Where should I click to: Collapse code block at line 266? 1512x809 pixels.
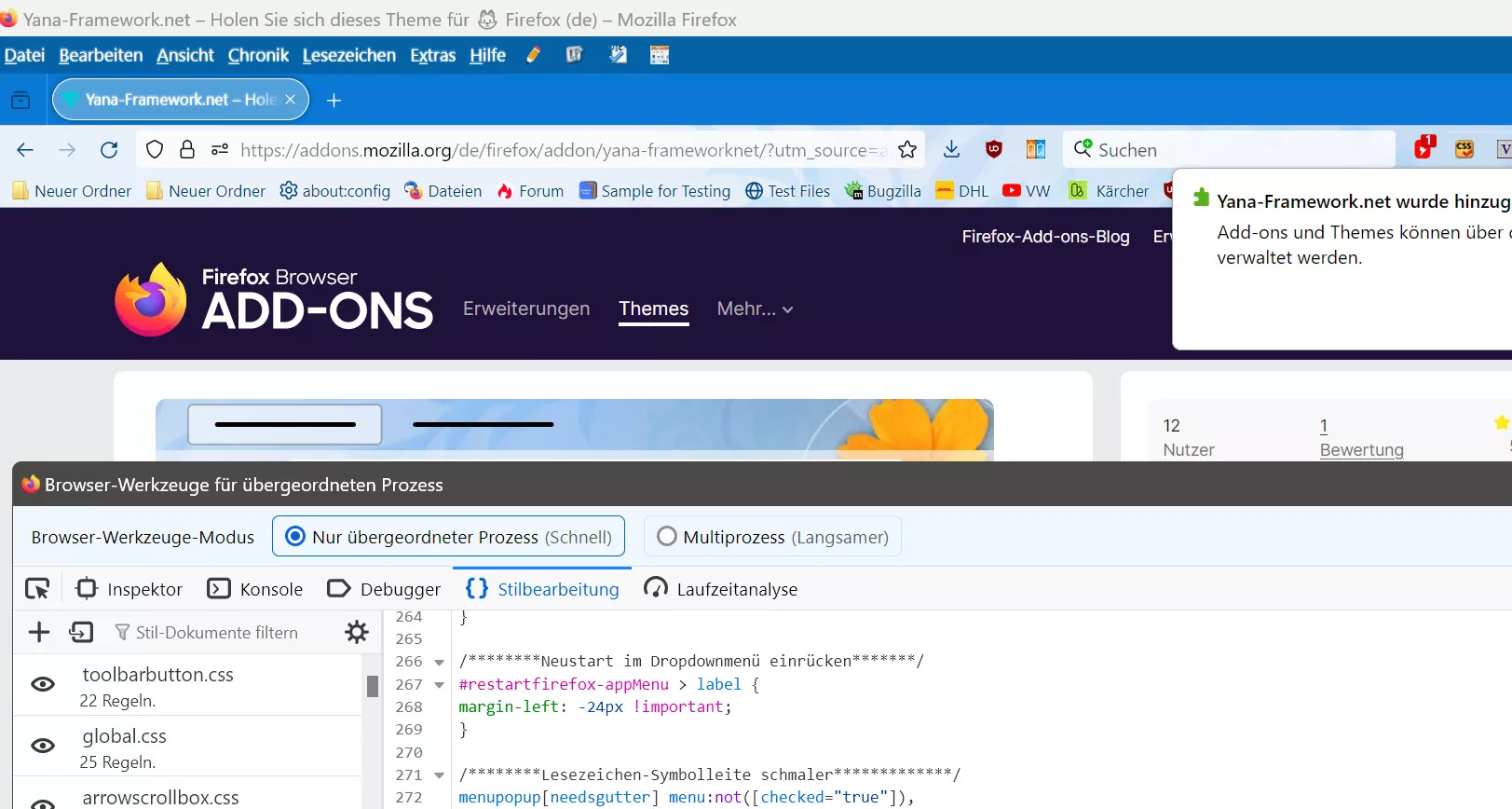pos(440,663)
